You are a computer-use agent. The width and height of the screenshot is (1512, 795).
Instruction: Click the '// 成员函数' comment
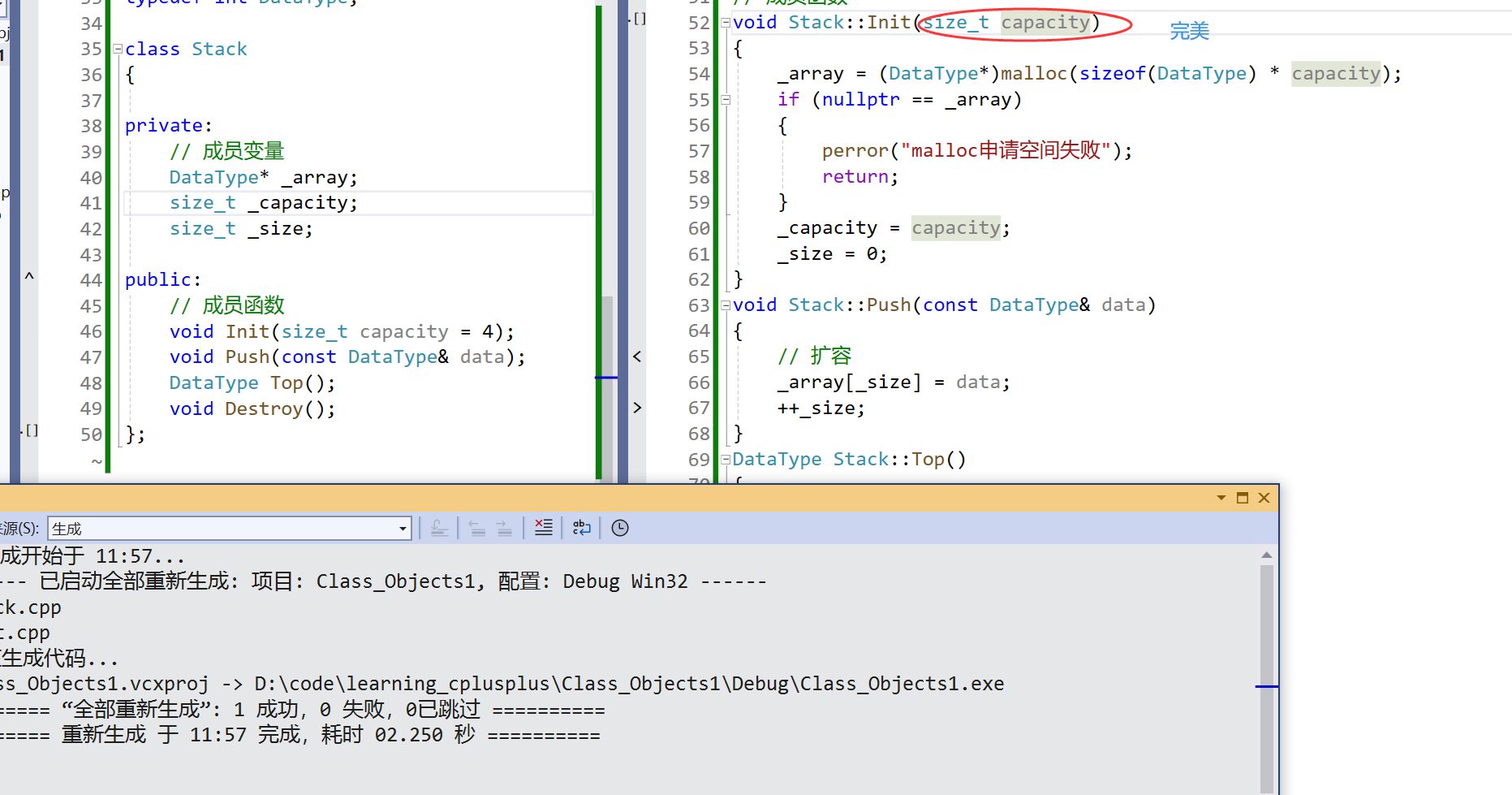(x=226, y=306)
